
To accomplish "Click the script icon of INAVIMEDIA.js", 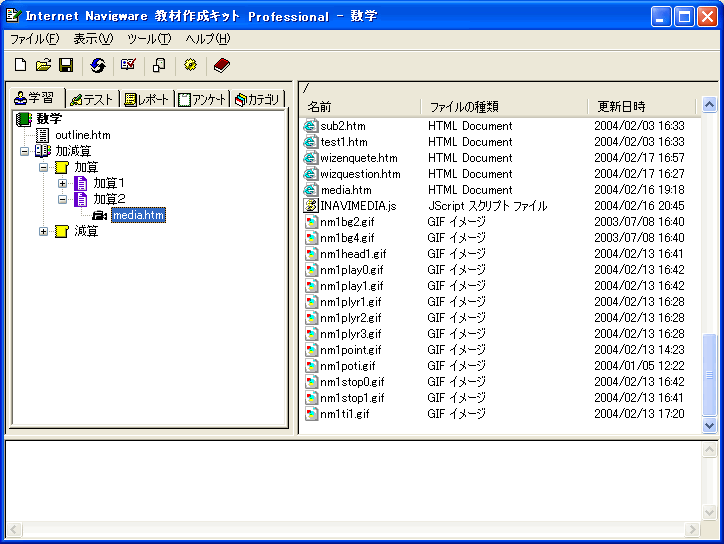I will (x=311, y=206).
